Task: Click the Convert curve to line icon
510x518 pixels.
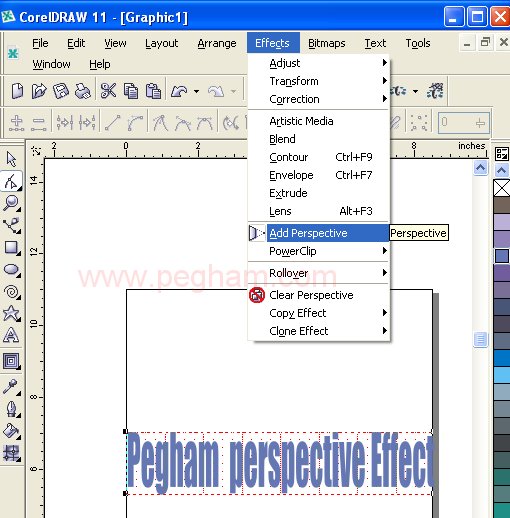Action: tap(113, 123)
